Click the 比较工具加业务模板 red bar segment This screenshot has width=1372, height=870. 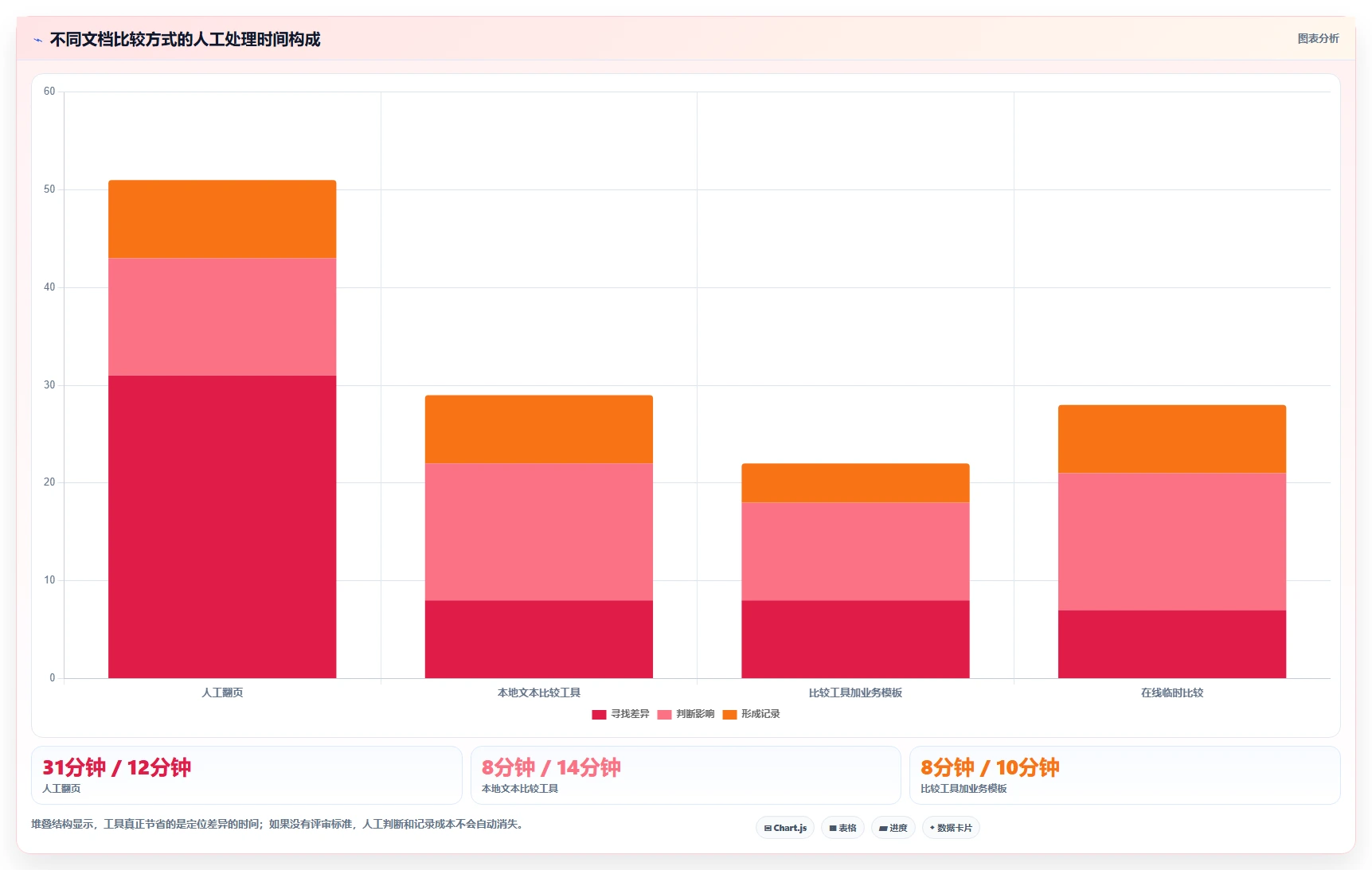(855, 639)
